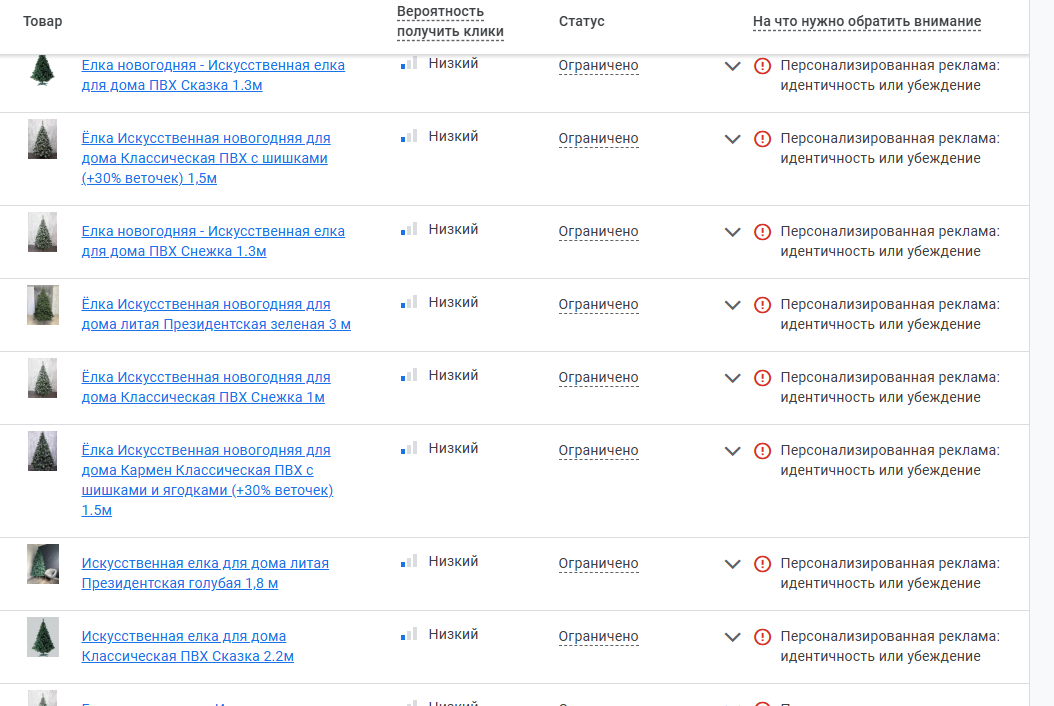Click thumbnail of Классическая с шишками 1,5м tree
Viewport: 1054px width, 706px height.
tap(42, 139)
